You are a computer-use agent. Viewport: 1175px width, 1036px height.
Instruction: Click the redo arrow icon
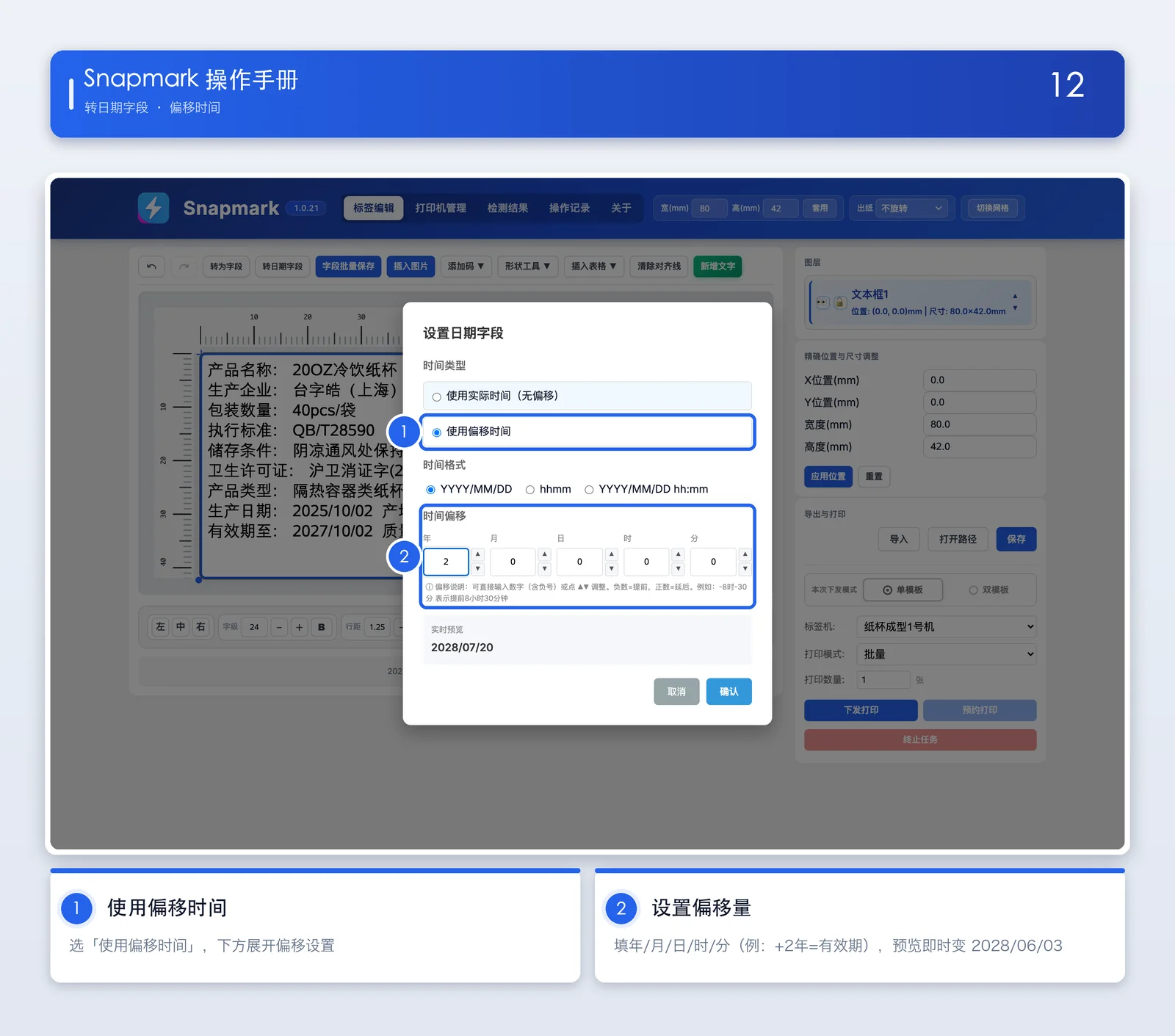184,267
